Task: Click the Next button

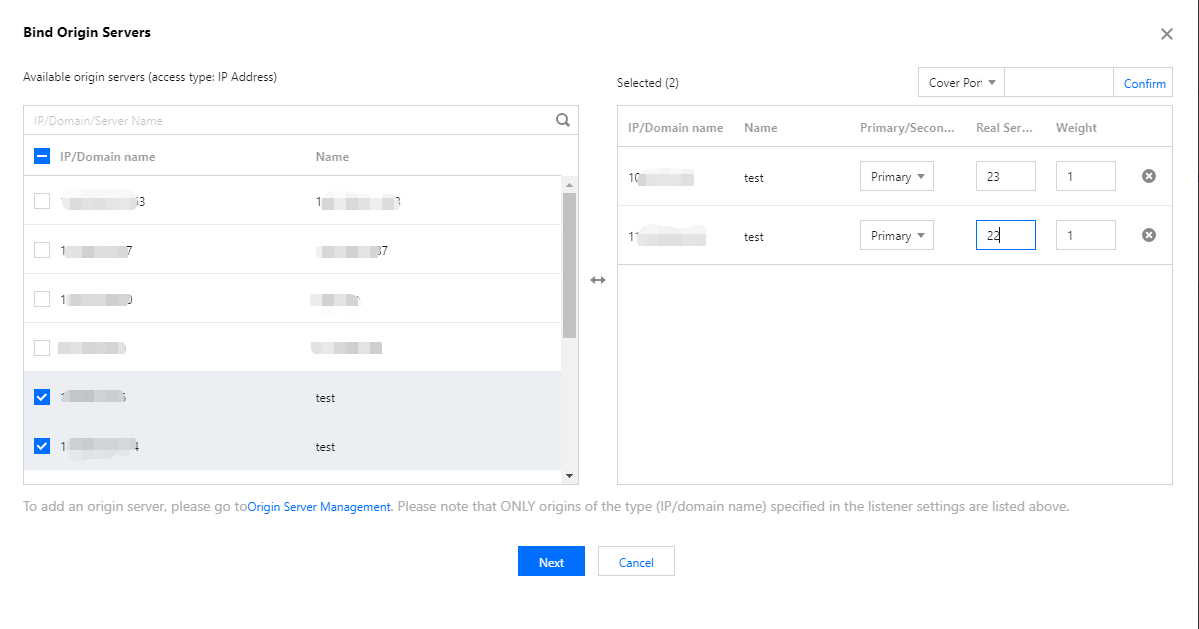Action: tap(551, 562)
